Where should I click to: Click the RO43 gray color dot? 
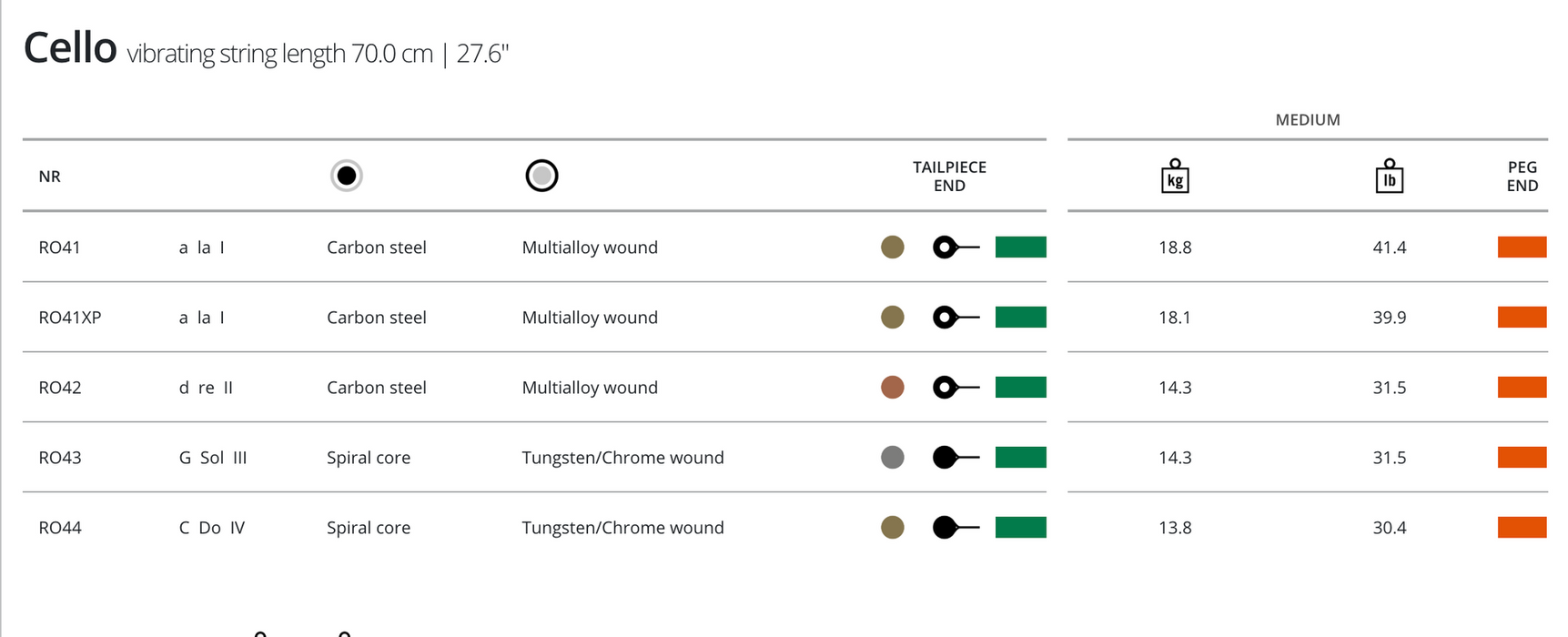point(893,458)
